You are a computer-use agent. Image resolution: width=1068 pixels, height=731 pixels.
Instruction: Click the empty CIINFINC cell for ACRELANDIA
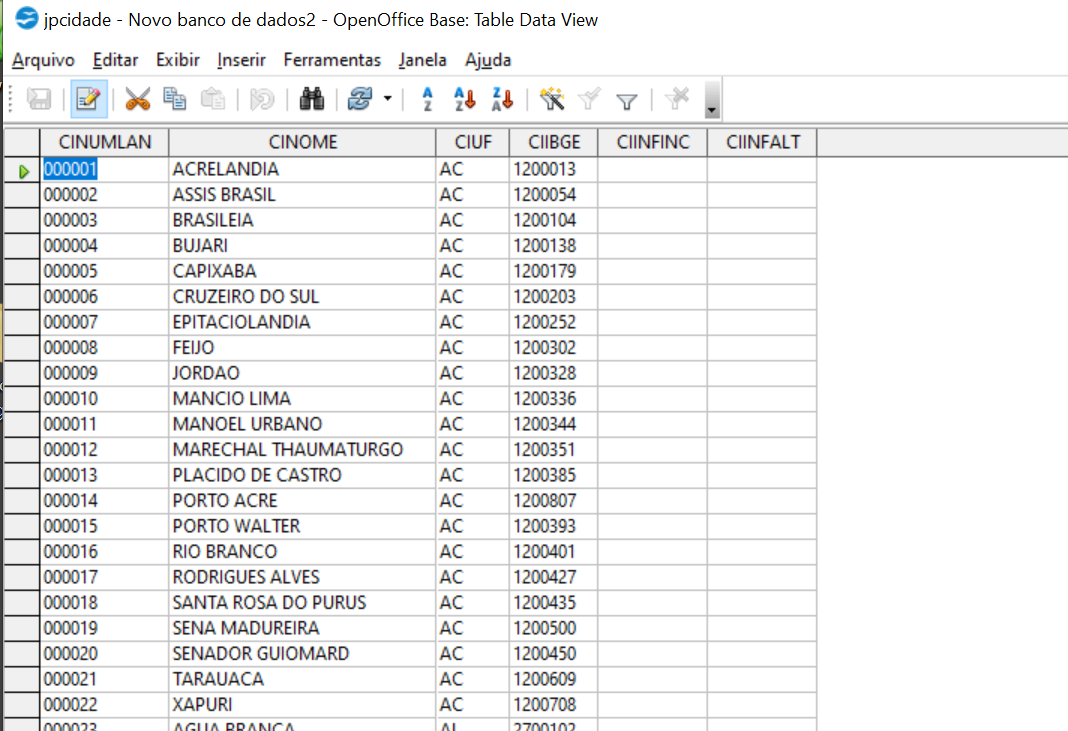tap(652, 169)
